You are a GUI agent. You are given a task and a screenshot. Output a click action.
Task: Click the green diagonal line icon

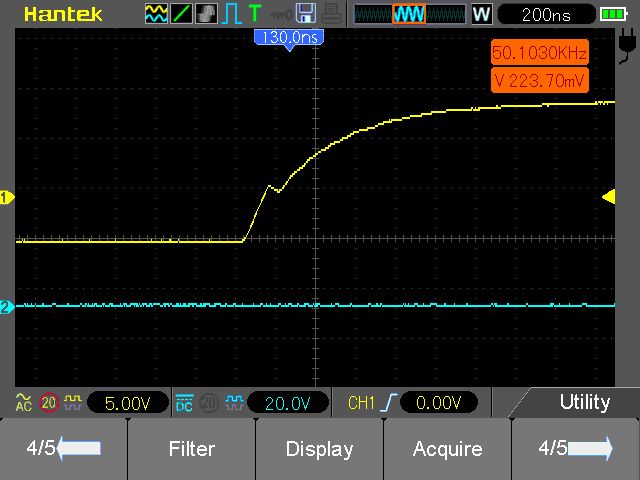coord(181,13)
